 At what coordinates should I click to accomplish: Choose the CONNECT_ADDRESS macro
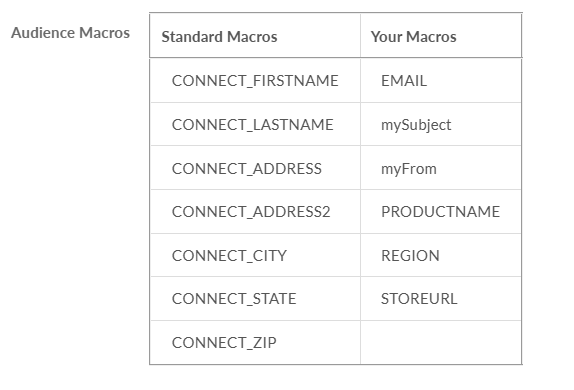coord(247,169)
